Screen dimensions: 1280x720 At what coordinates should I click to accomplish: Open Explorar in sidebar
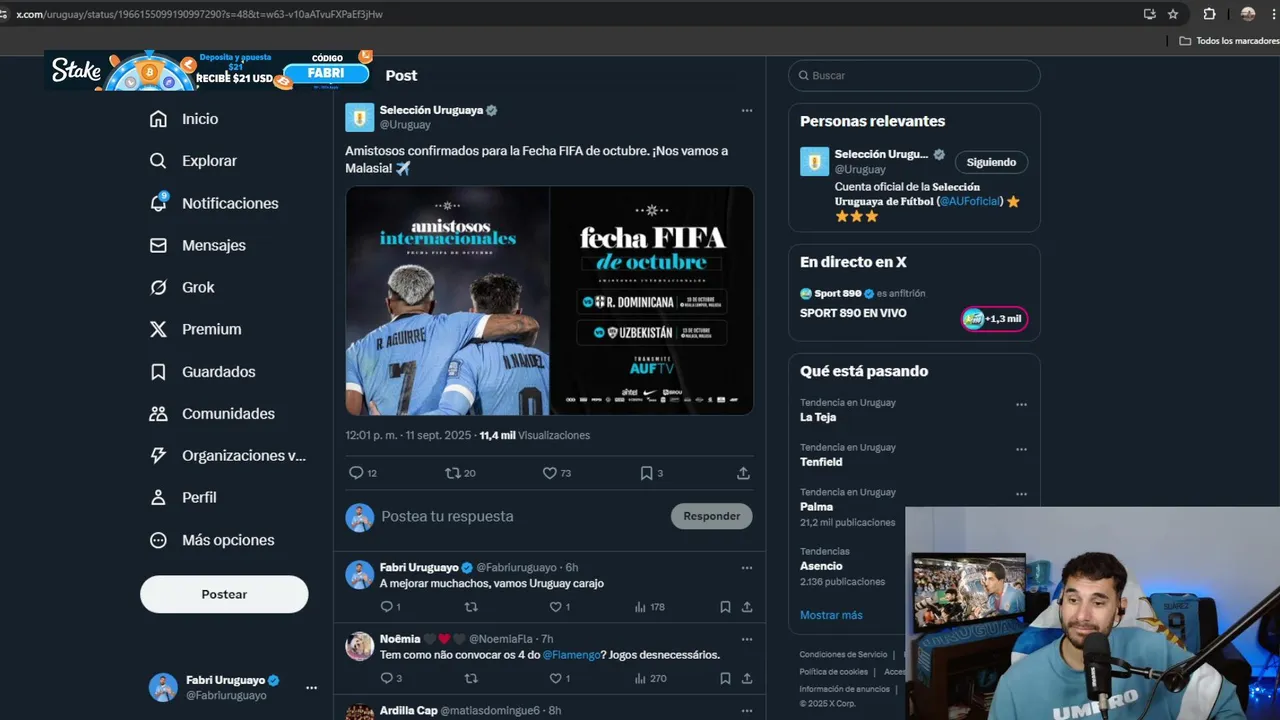pyautogui.click(x=193, y=161)
